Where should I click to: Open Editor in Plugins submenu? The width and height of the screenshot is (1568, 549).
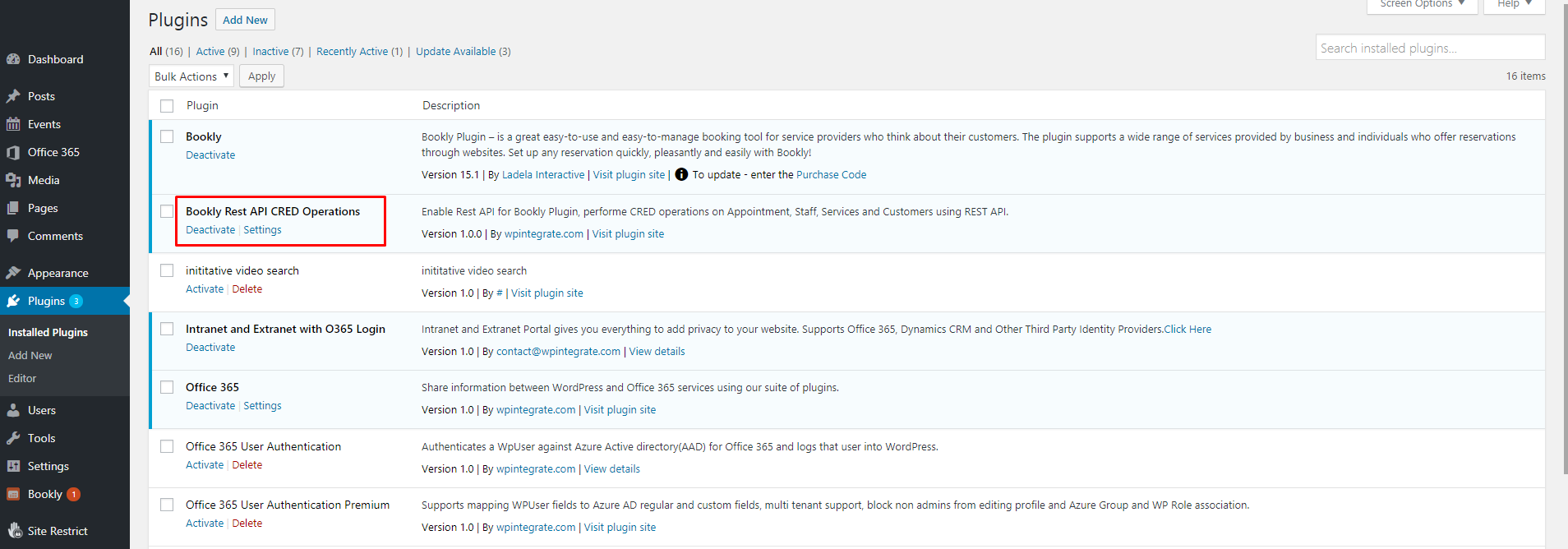pos(22,378)
